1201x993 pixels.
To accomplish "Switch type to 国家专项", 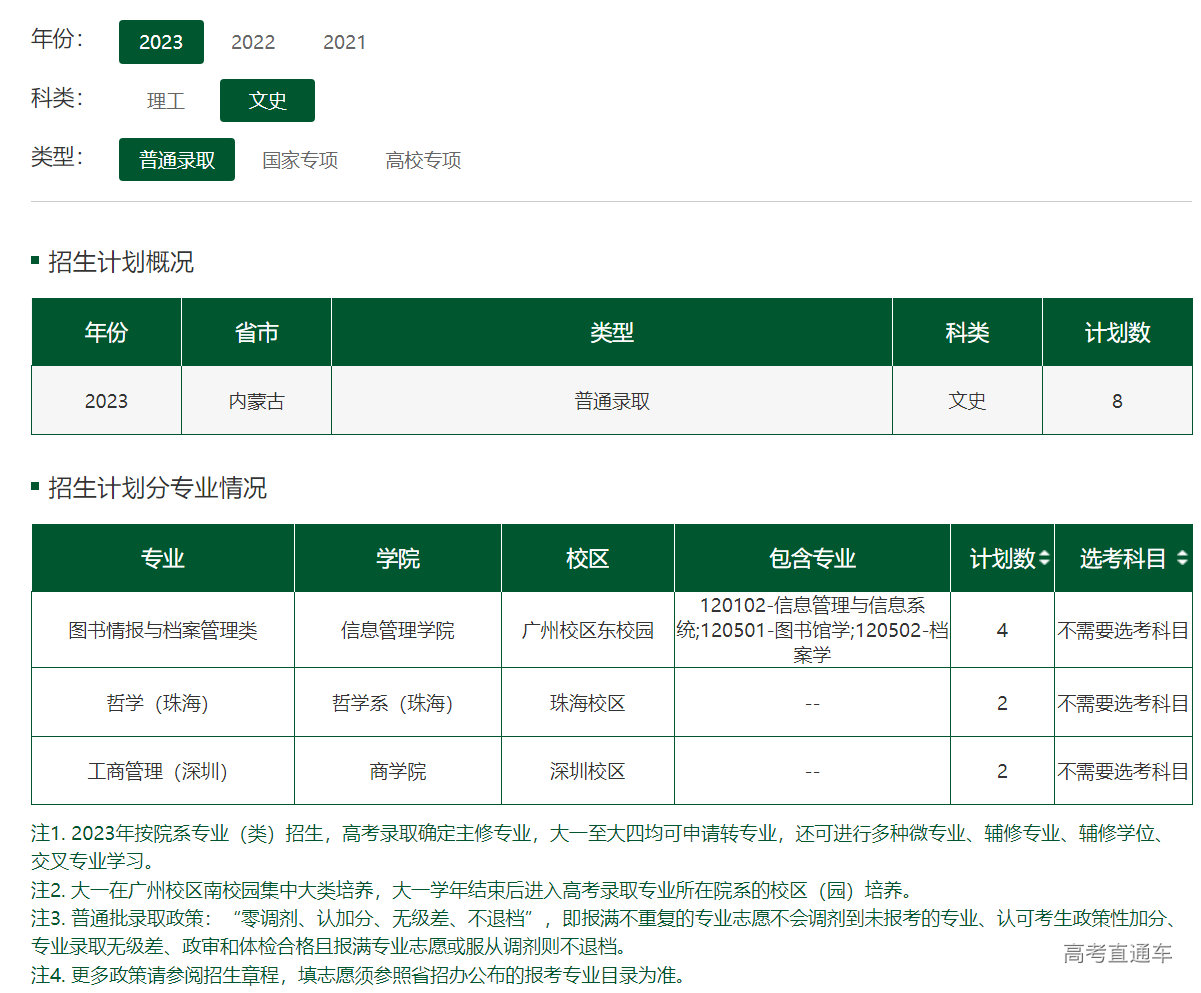I will coord(300,160).
